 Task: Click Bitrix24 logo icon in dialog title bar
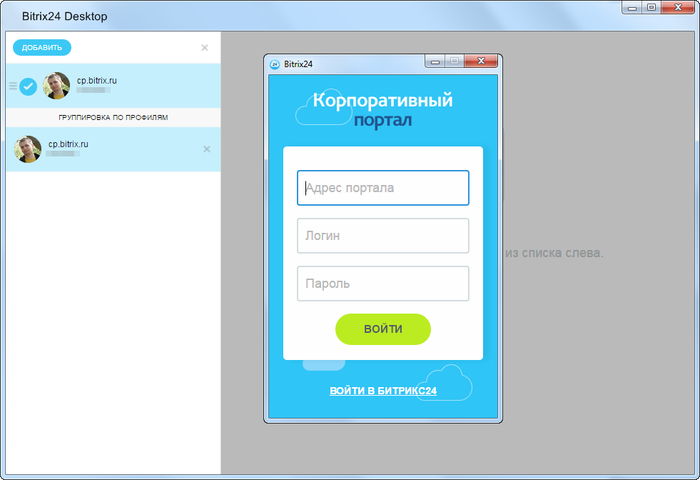[x=275, y=64]
